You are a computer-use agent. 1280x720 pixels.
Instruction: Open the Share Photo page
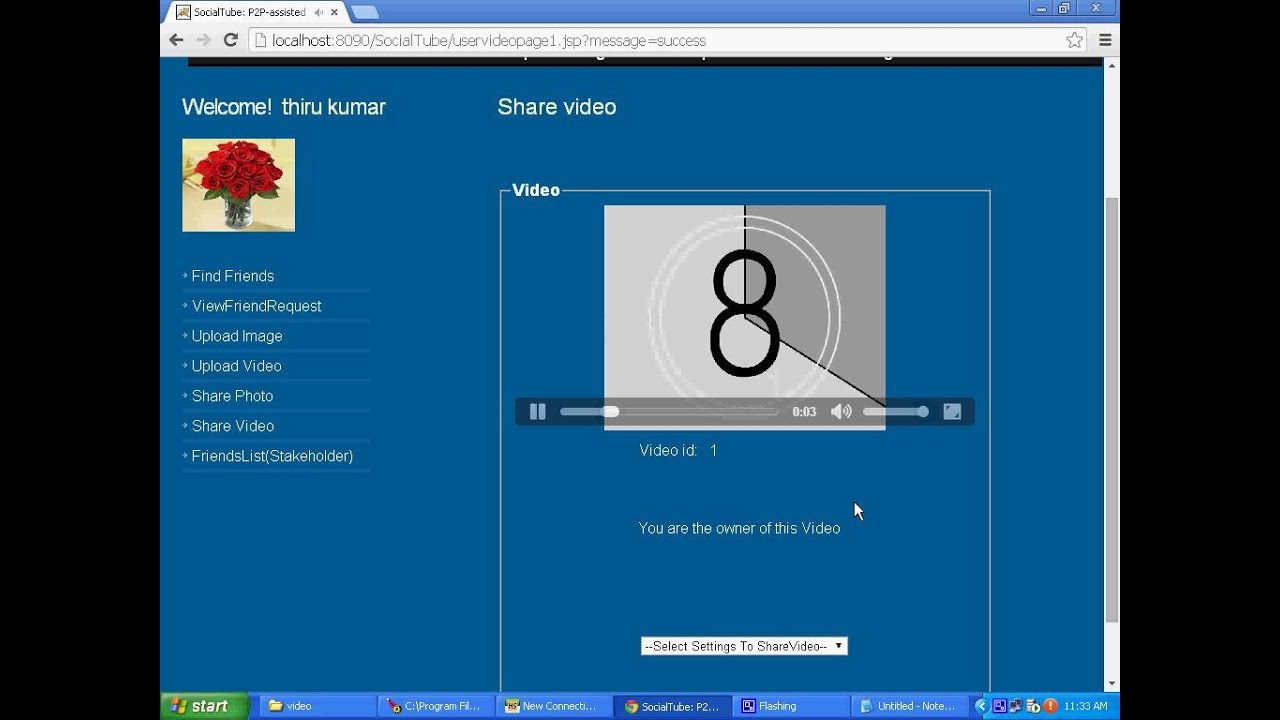[x=233, y=396]
